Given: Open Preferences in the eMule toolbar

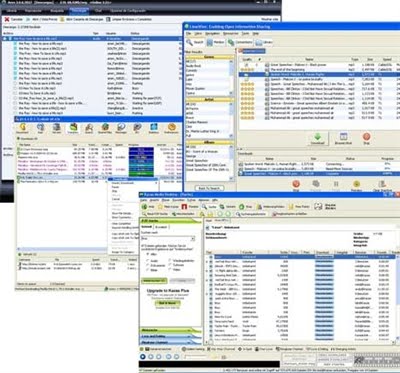Looking at the screenshot, I should [x=172, y=128].
